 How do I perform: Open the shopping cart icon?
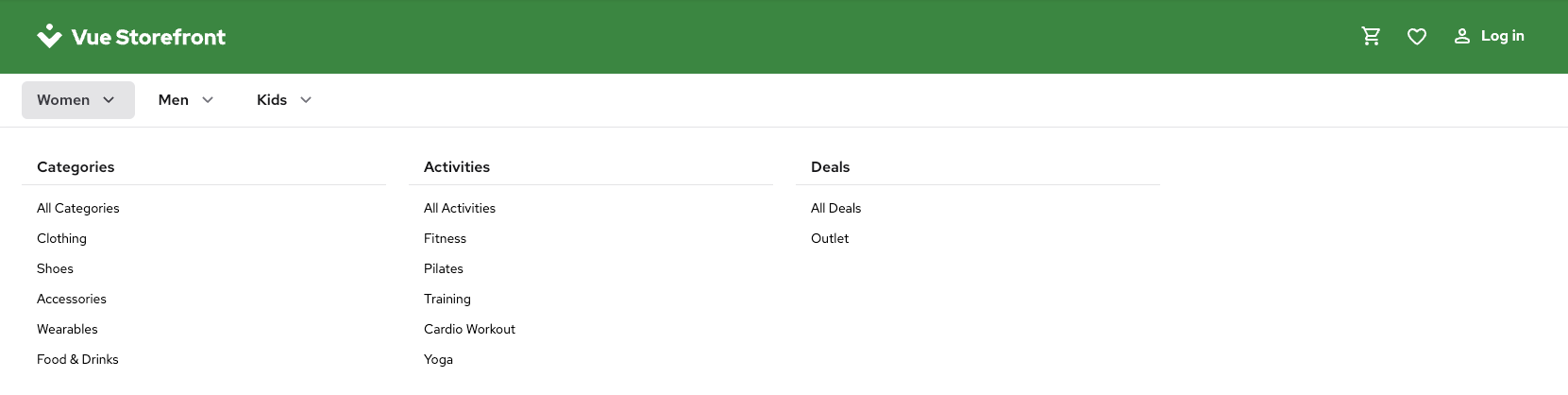click(1371, 37)
